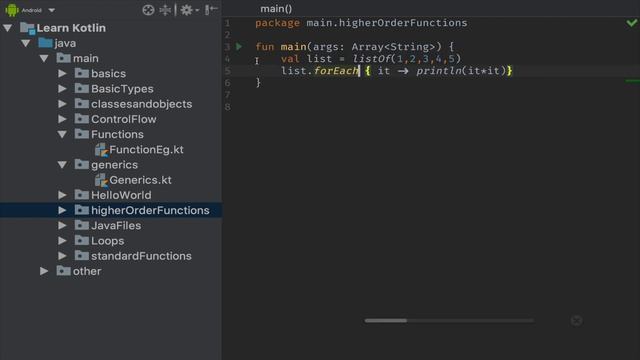Expand the other folder arrow

pos(44,271)
